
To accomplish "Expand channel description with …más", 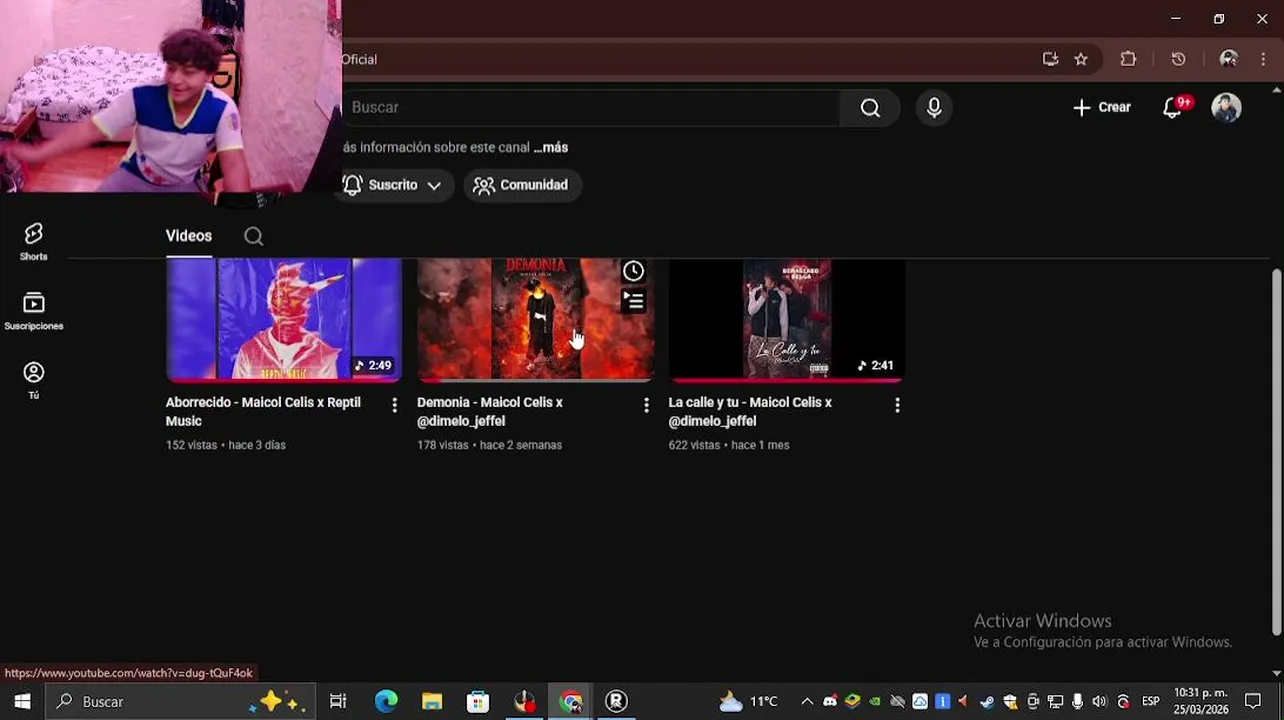I will tap(551, 147).
